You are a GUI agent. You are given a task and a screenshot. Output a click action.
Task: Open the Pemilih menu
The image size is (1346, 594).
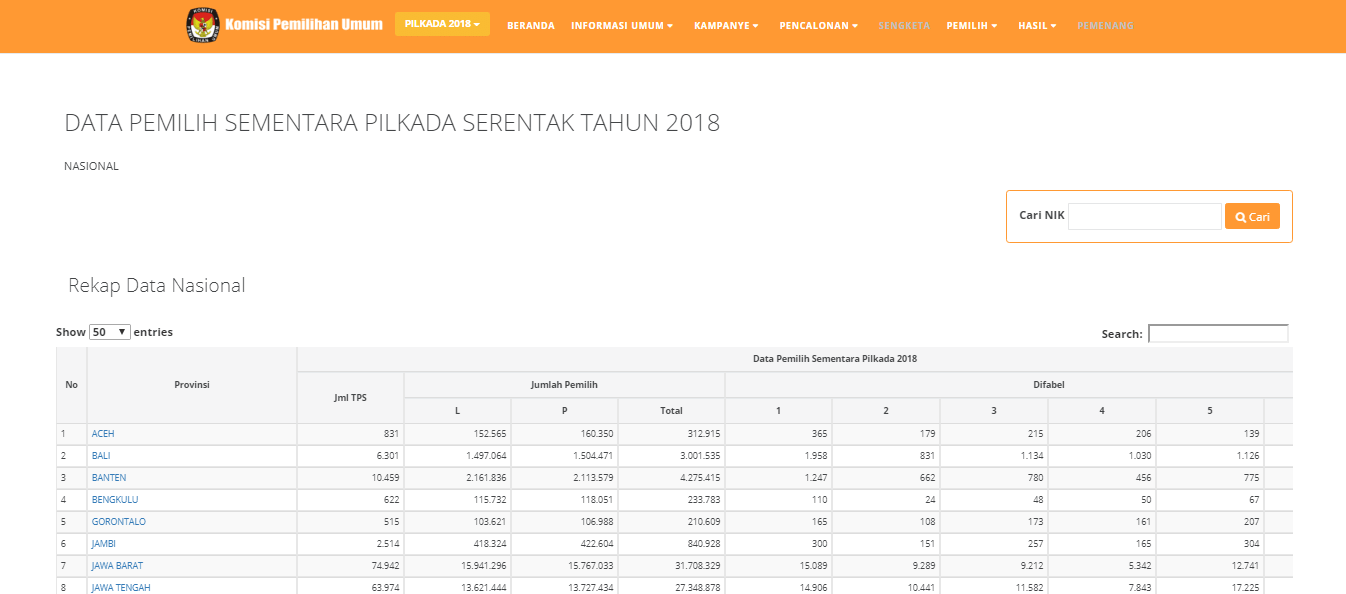click(x=971, y=26)
